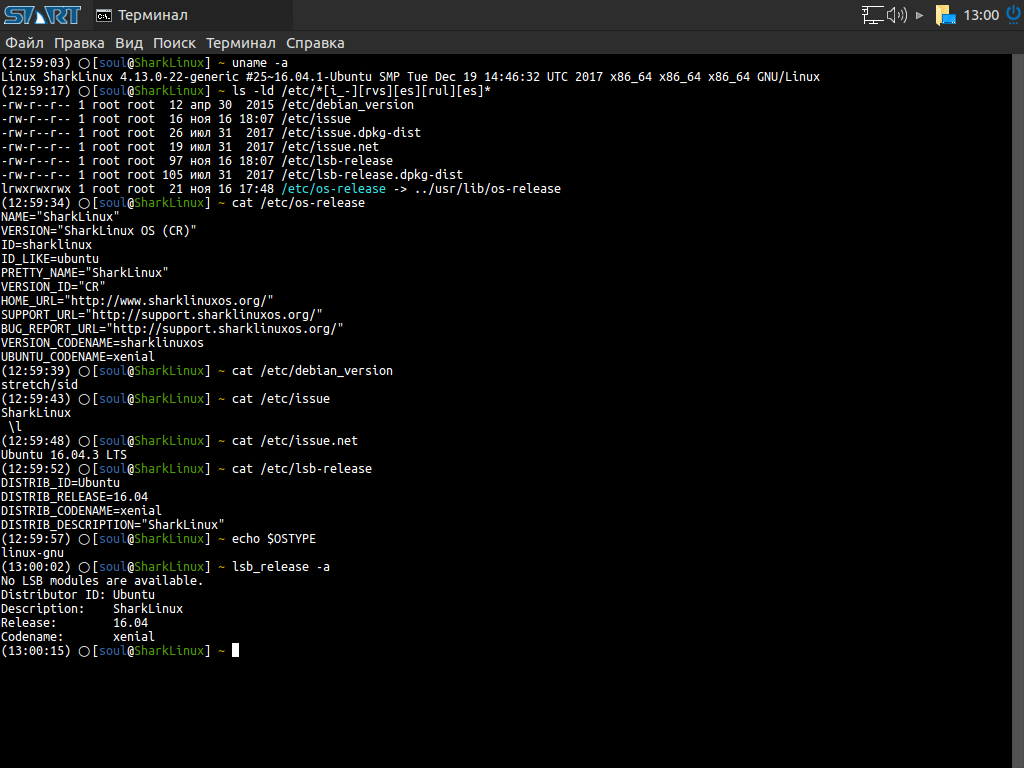
Task: Click "UBUNTU_CODENAME=xenial" line
Action: [78, 357]
